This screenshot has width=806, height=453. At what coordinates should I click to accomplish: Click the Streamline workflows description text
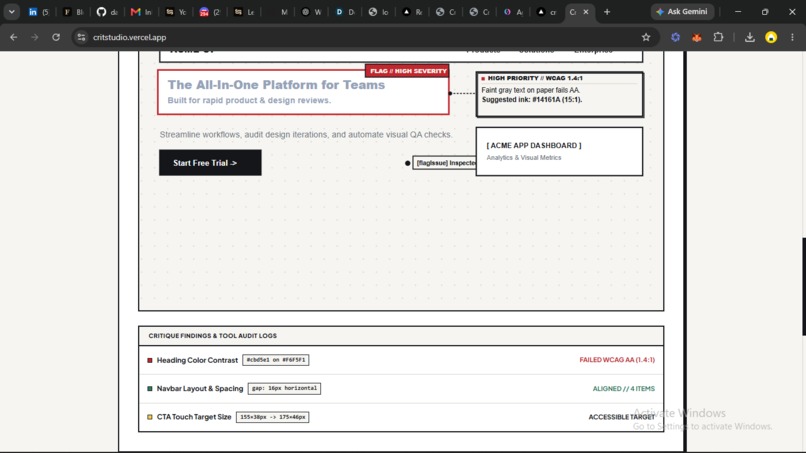pos(306,135)
